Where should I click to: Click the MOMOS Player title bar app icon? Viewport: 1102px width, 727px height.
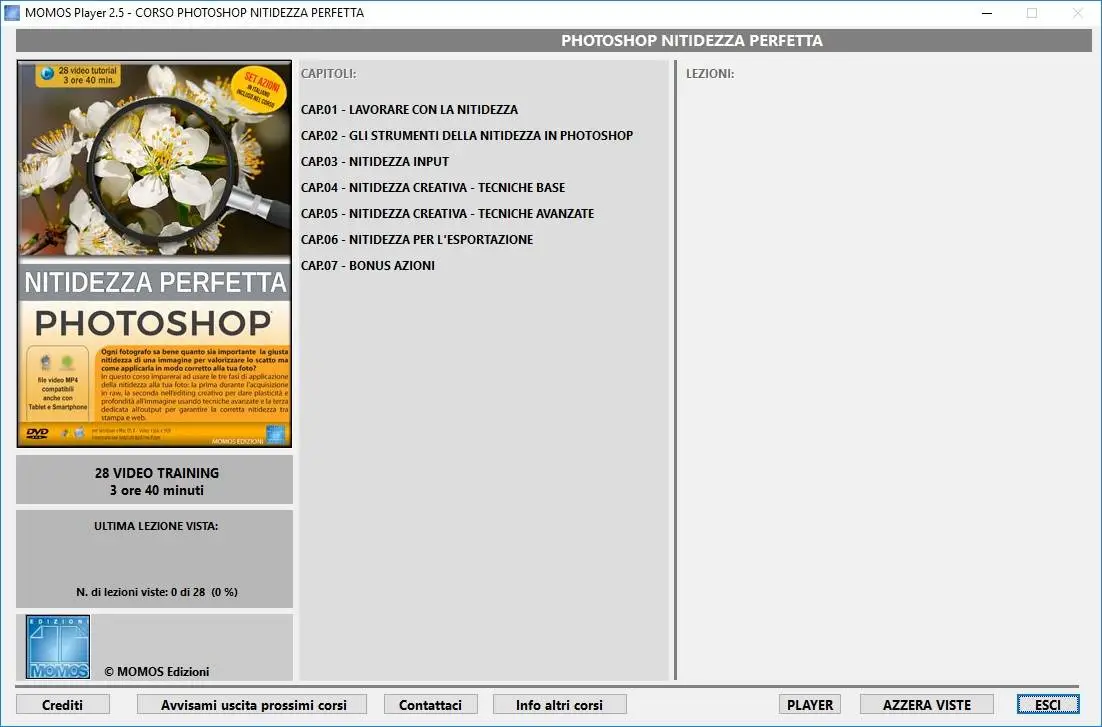coord(12,13)
